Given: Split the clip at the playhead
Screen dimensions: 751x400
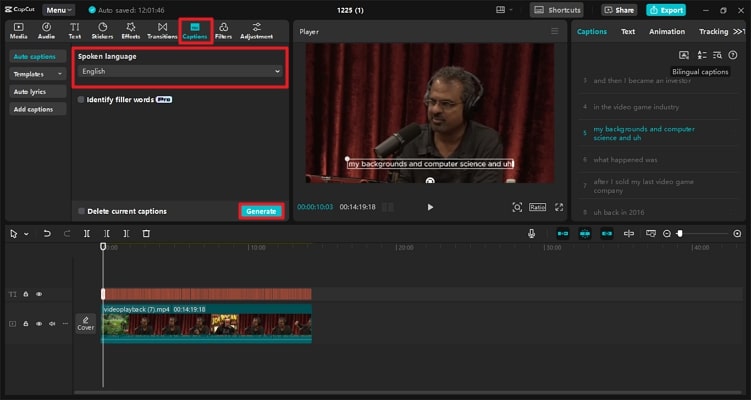Looking at the screenshot, I should [x=87, y=234].
